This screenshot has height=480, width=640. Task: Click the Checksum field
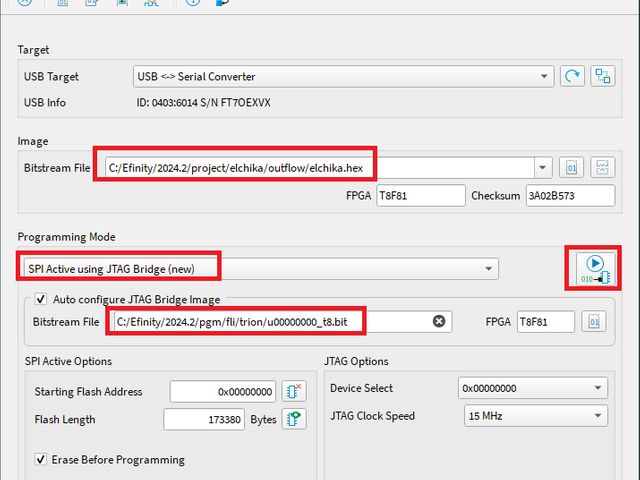pyautogui.click(x=570, y=196)
